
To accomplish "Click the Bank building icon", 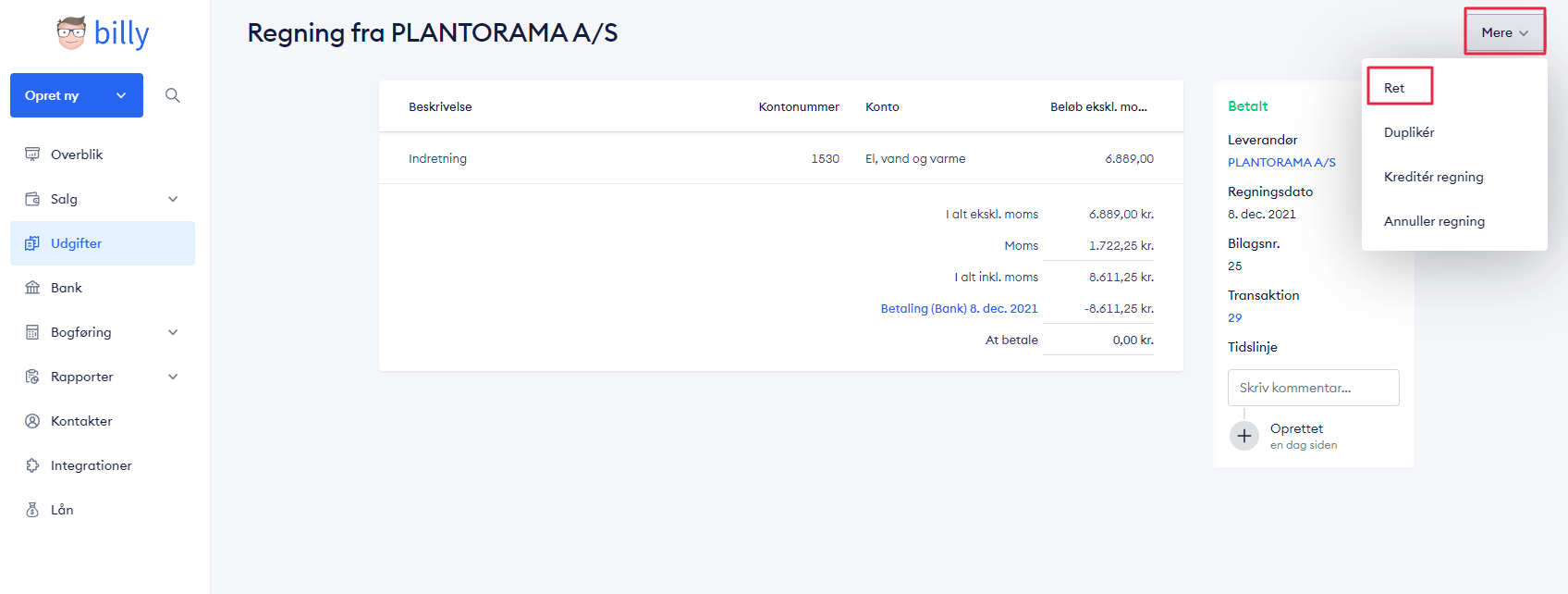I will tap(32, 288).
